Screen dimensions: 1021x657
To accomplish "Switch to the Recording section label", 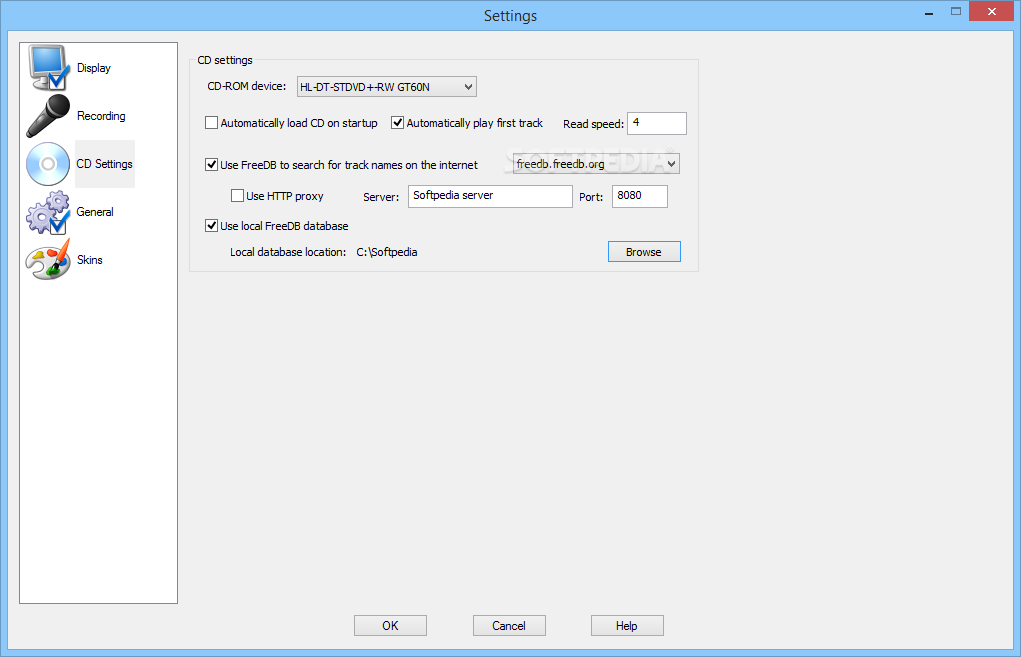I will pos(101,116).
